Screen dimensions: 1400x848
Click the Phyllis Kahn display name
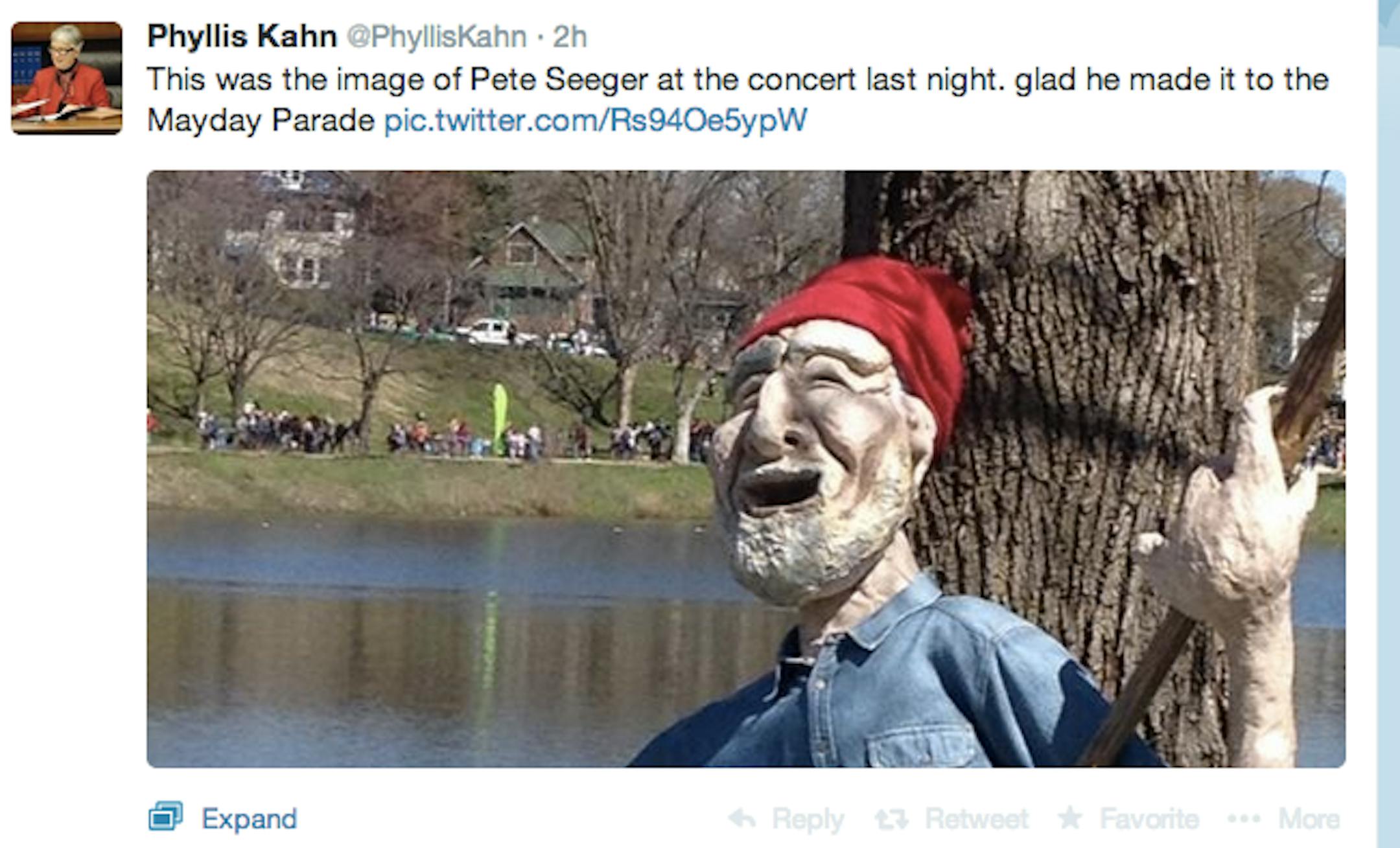[242, 36]
